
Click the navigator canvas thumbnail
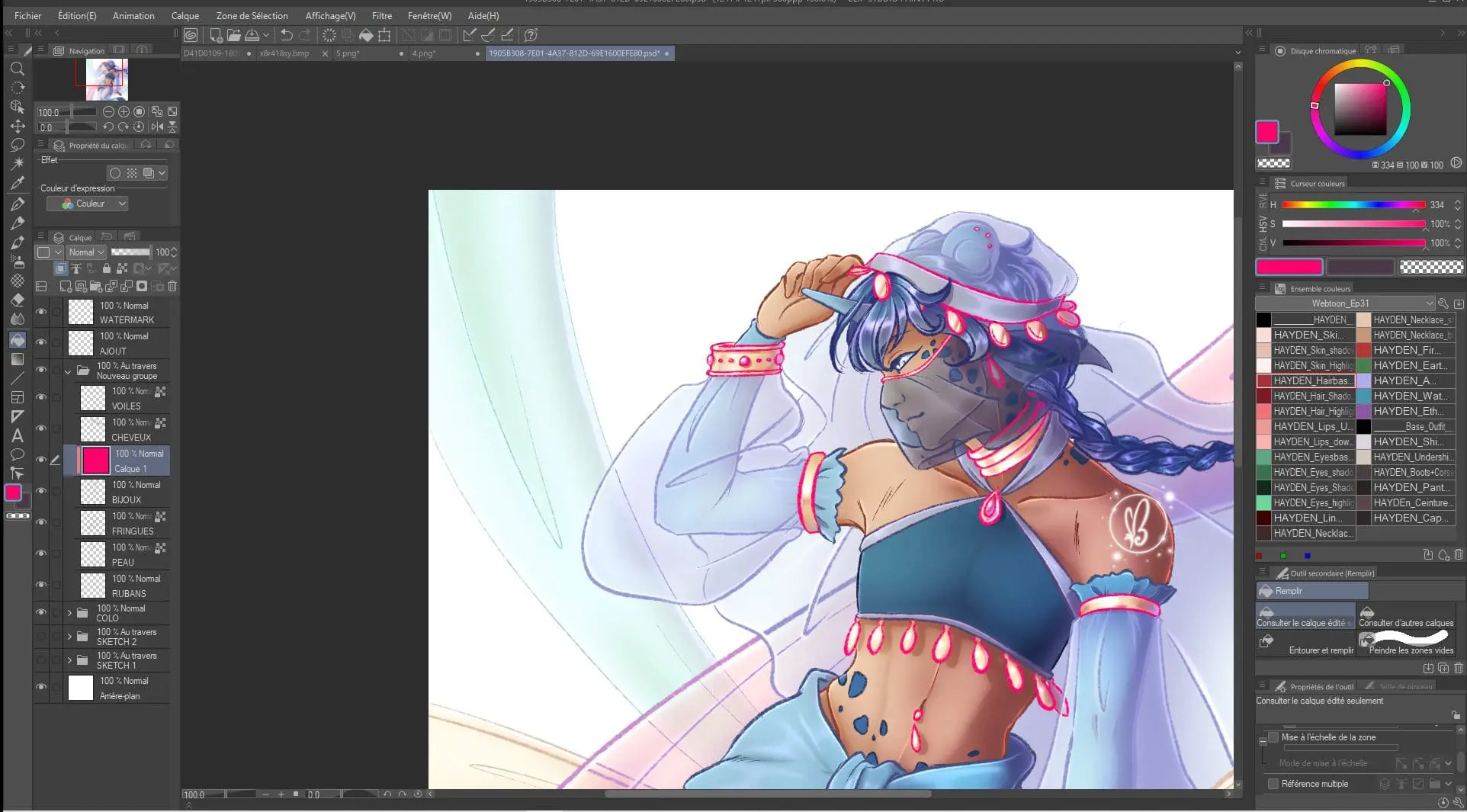click(x=107, y=79)
